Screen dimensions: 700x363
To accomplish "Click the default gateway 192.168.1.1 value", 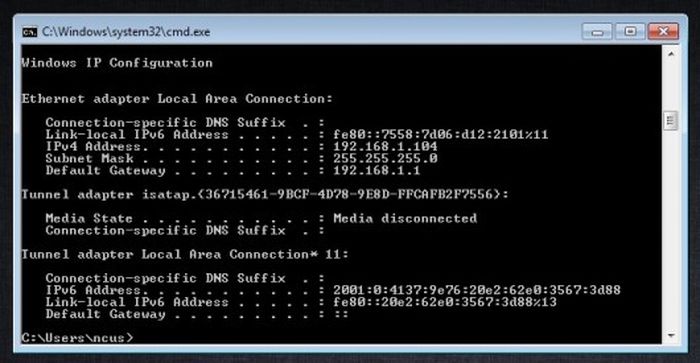I will click(x=376, y=171).
